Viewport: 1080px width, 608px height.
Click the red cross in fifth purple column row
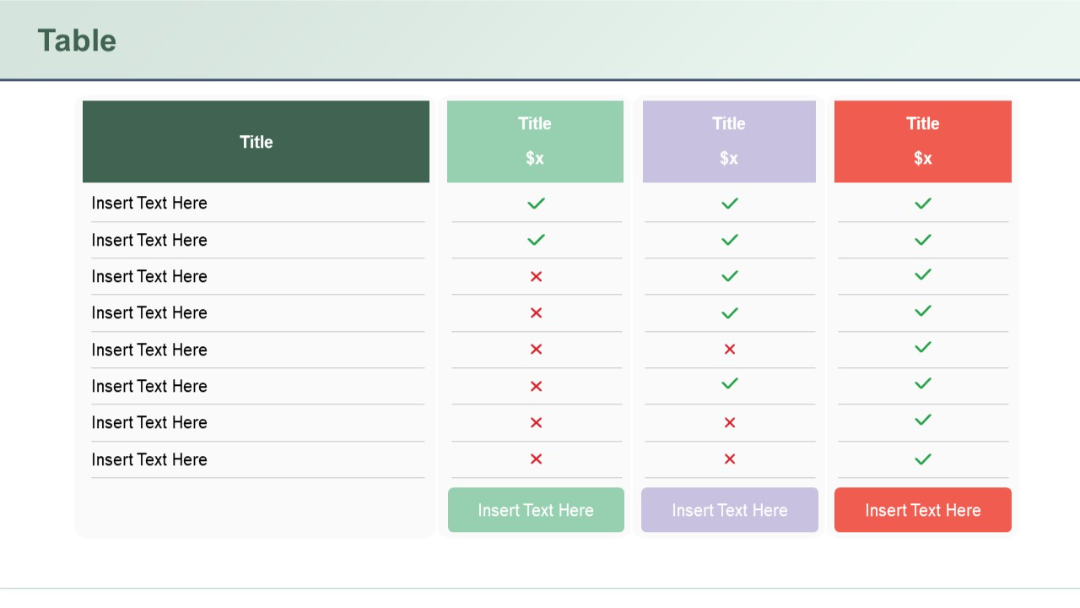729,349
